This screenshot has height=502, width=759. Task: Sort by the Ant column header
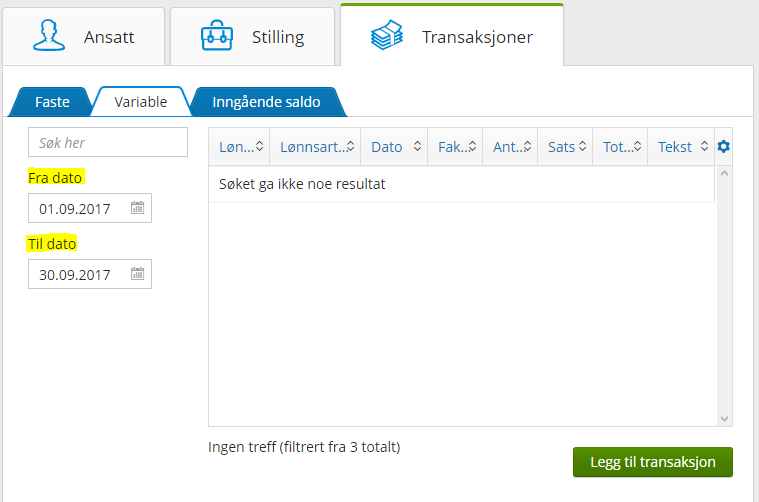pos(508,147)
